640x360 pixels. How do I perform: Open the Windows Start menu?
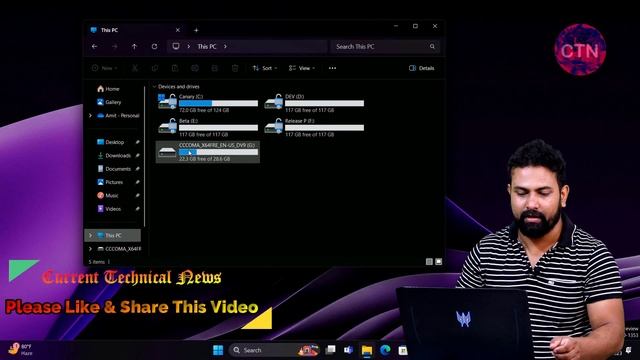[218, 350]
